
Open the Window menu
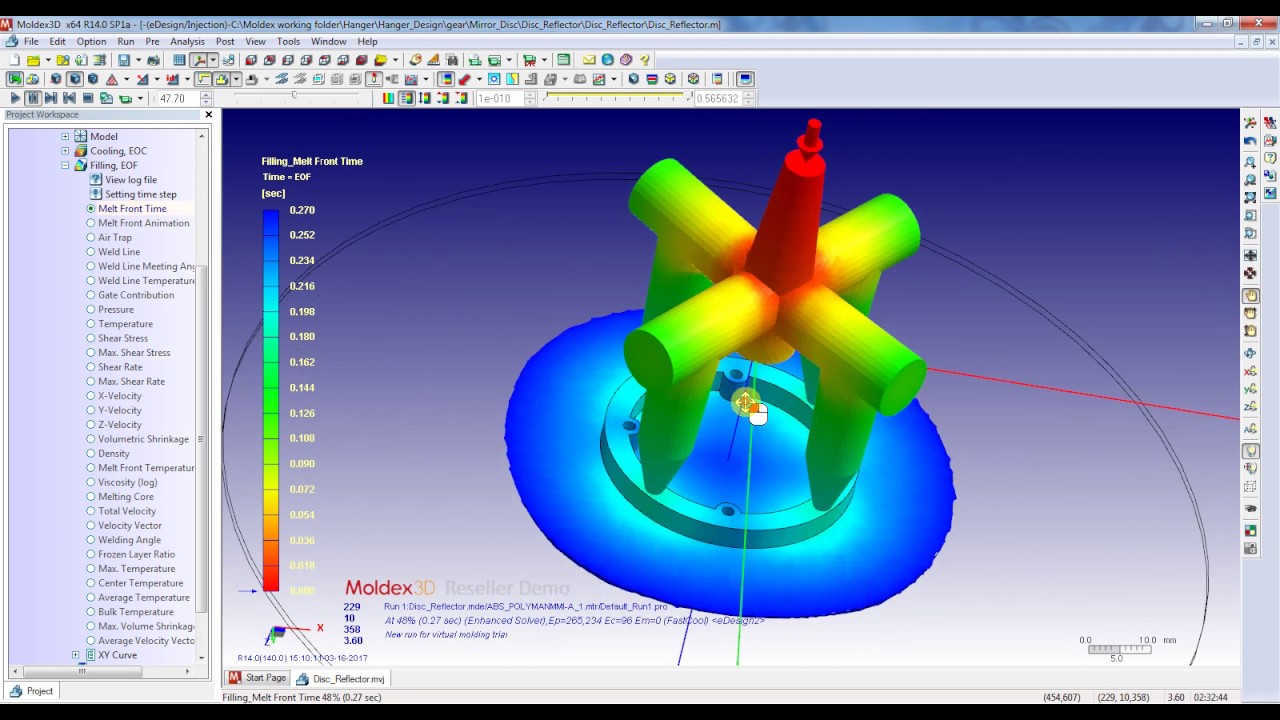tap(328, 41)
